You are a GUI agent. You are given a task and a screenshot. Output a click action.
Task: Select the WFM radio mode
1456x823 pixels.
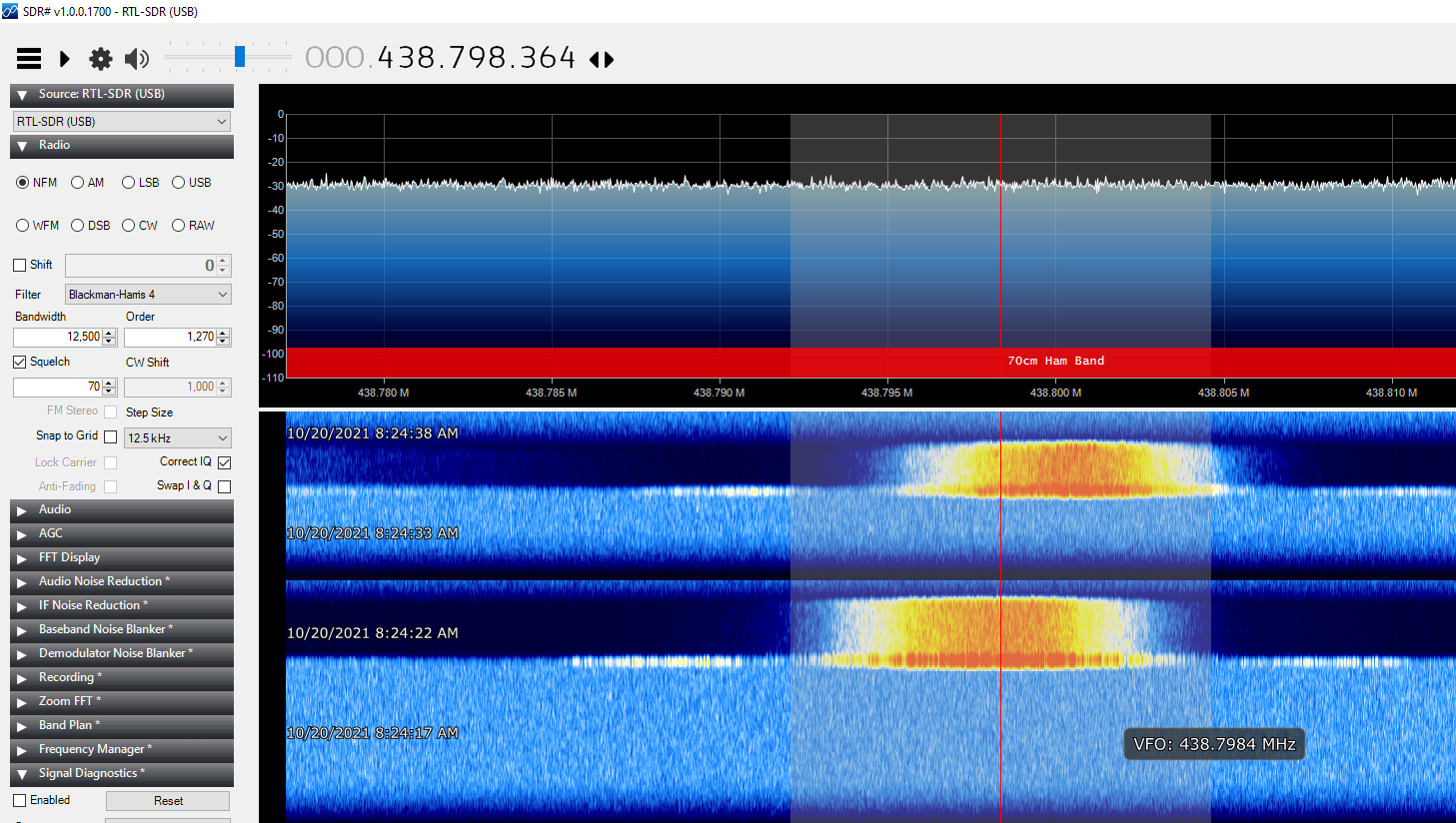[x=23, y=226]
